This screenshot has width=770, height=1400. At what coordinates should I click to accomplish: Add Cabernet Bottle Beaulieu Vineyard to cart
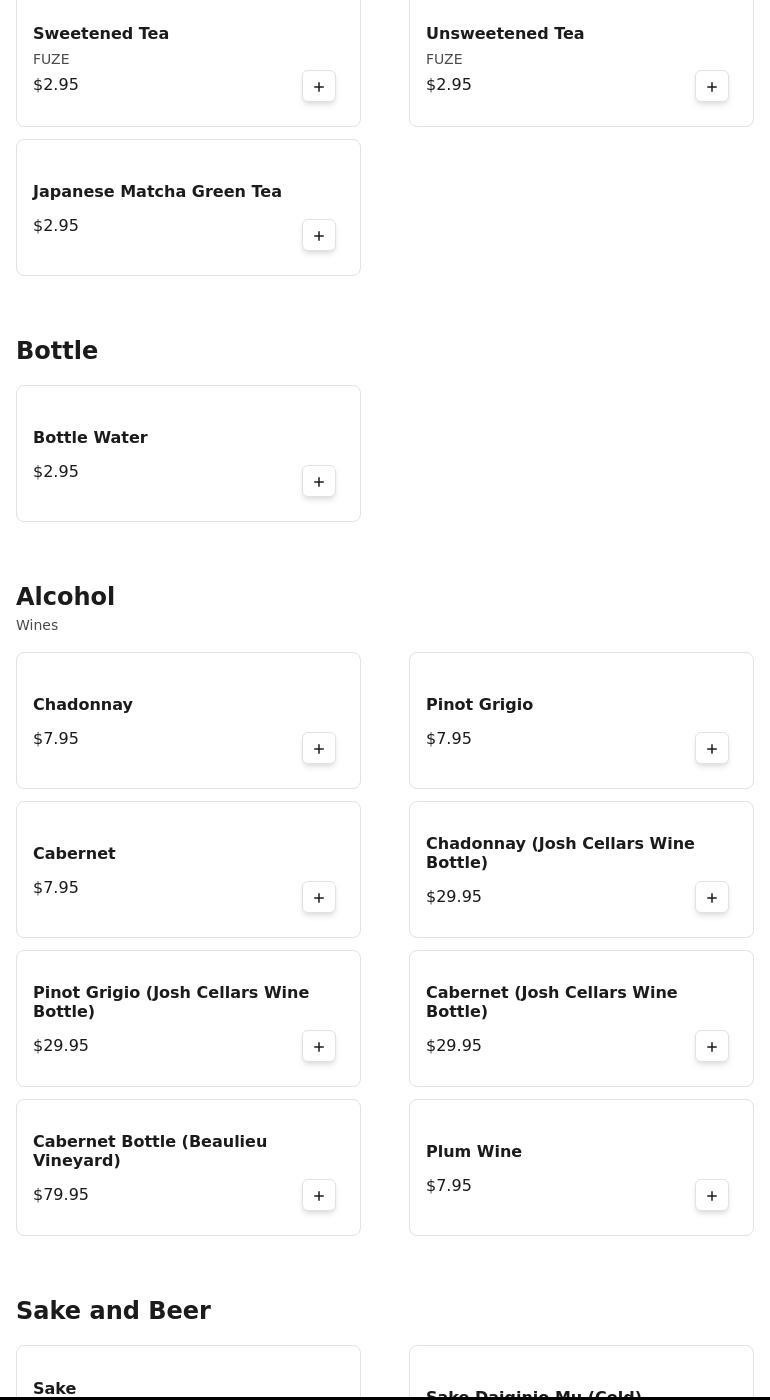click(x=319, y=1196)
